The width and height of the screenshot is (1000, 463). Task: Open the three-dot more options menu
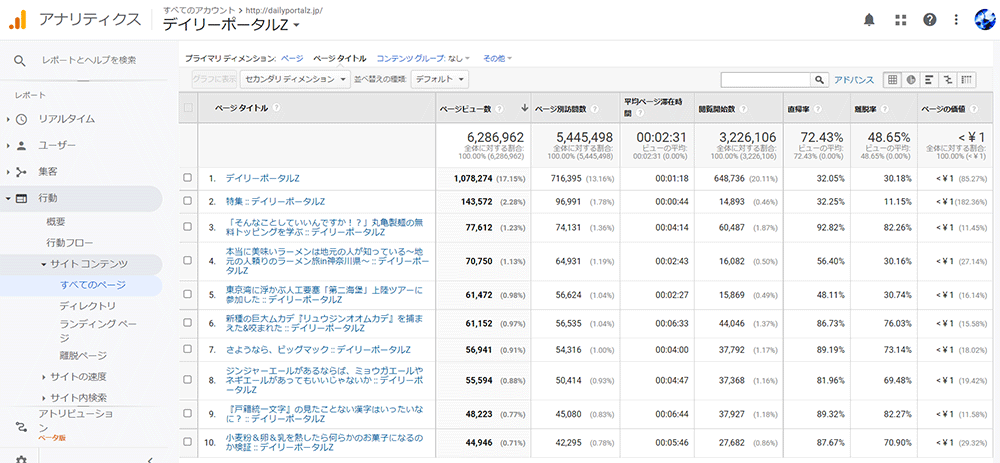955,20
